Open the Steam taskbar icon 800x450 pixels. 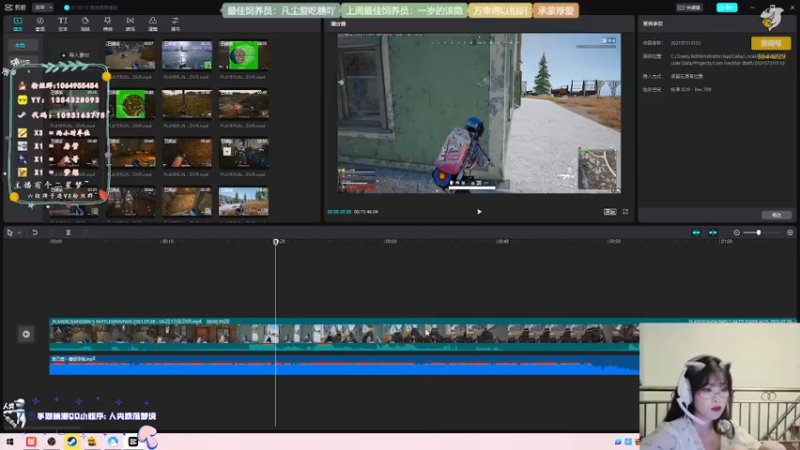pos(71,441)
